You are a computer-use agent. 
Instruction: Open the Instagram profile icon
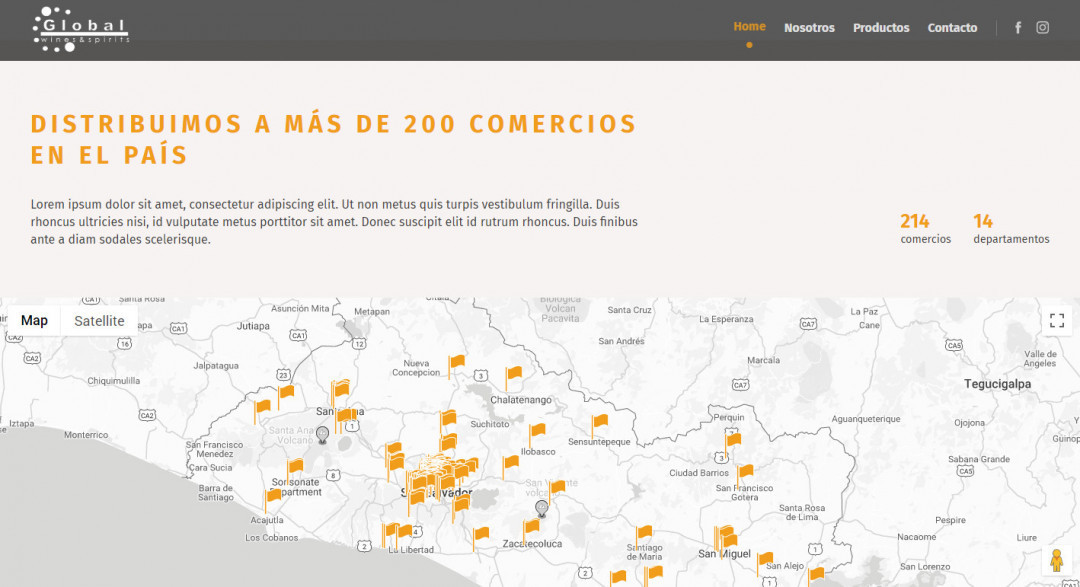pos(1043,28)
